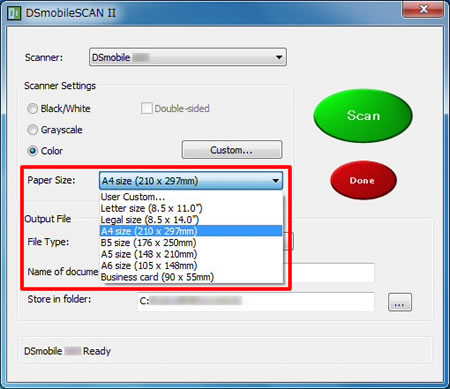Click the DSmobile Ready status text
The height and width of the screenshot is (389, 450).
point(67,351)
